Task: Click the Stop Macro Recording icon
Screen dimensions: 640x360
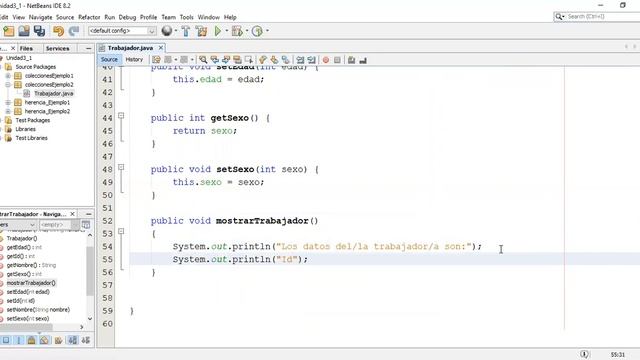Action: [337, 60]
